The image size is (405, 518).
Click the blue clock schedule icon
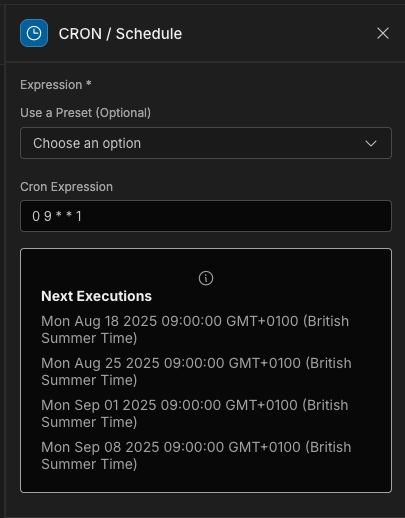34,33
